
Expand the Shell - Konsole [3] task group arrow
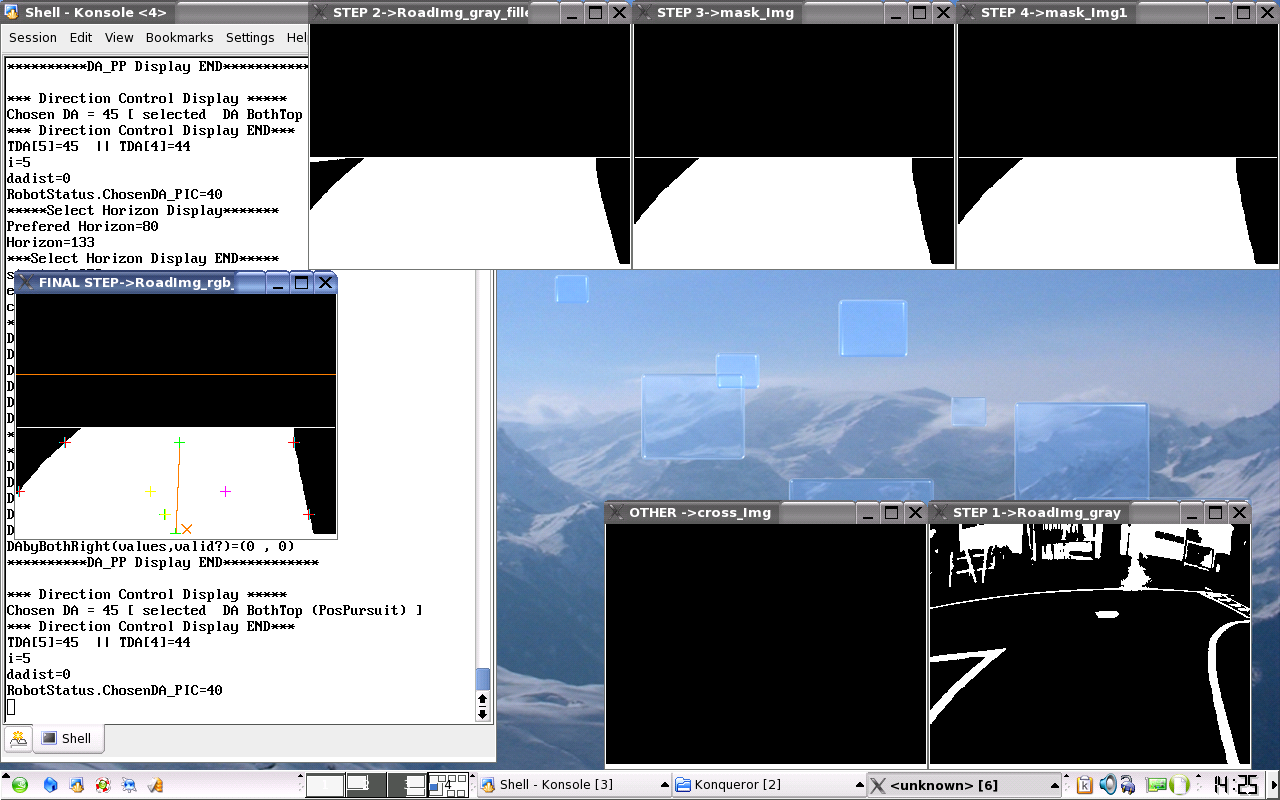664,785
